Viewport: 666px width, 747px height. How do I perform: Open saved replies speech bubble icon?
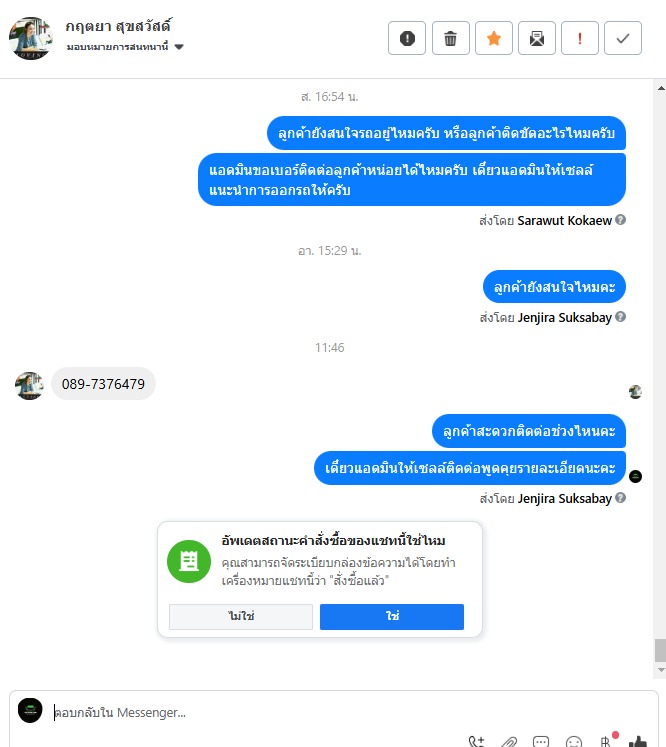[541, 741]
